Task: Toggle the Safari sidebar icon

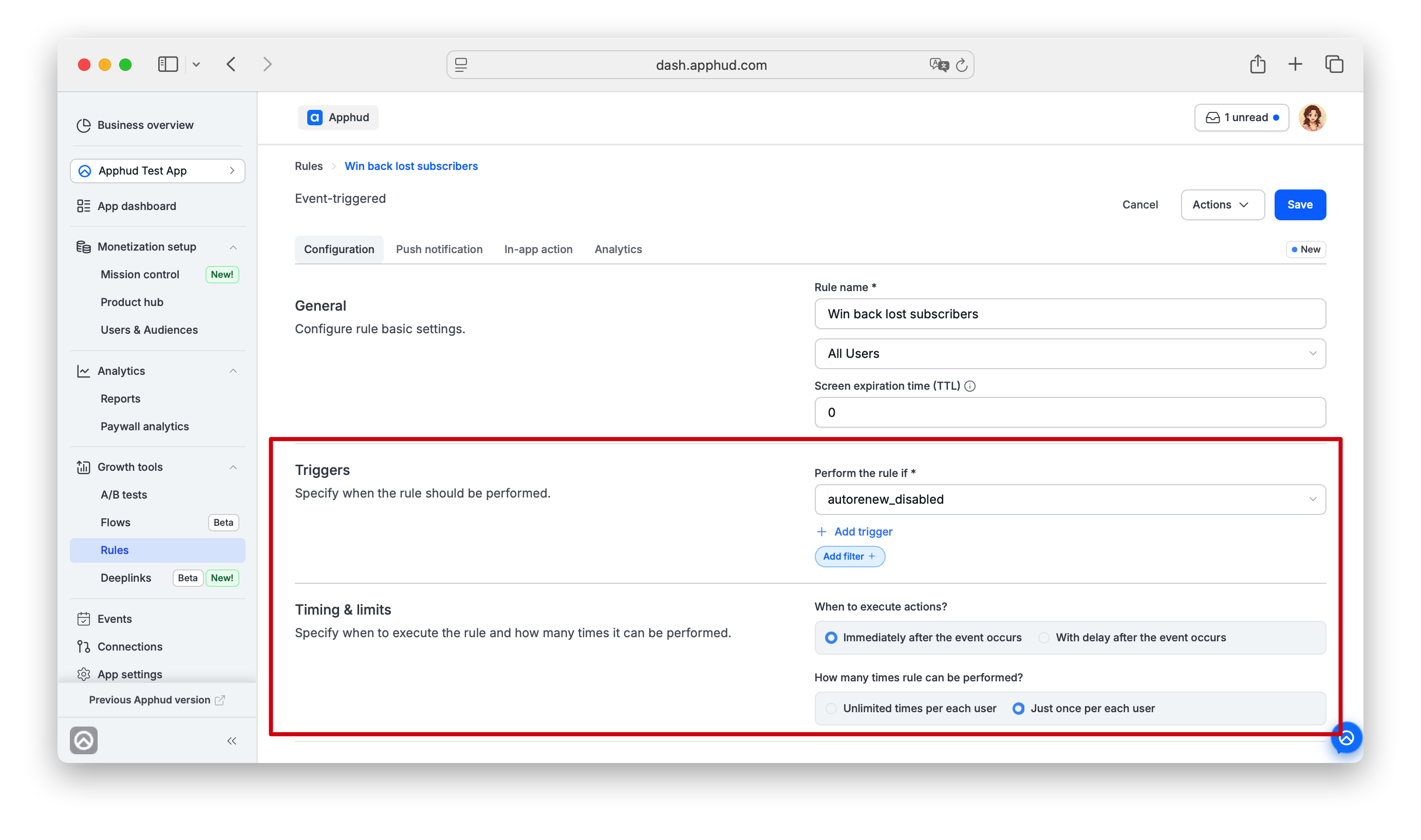Action: (167, 65)
